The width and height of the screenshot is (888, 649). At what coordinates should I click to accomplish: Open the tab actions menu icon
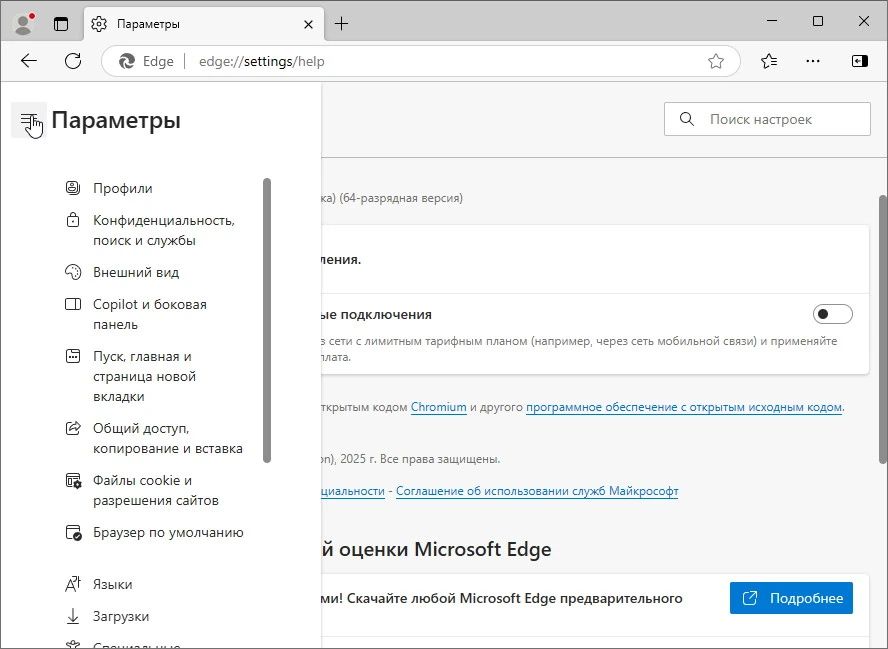pos(61,24)
